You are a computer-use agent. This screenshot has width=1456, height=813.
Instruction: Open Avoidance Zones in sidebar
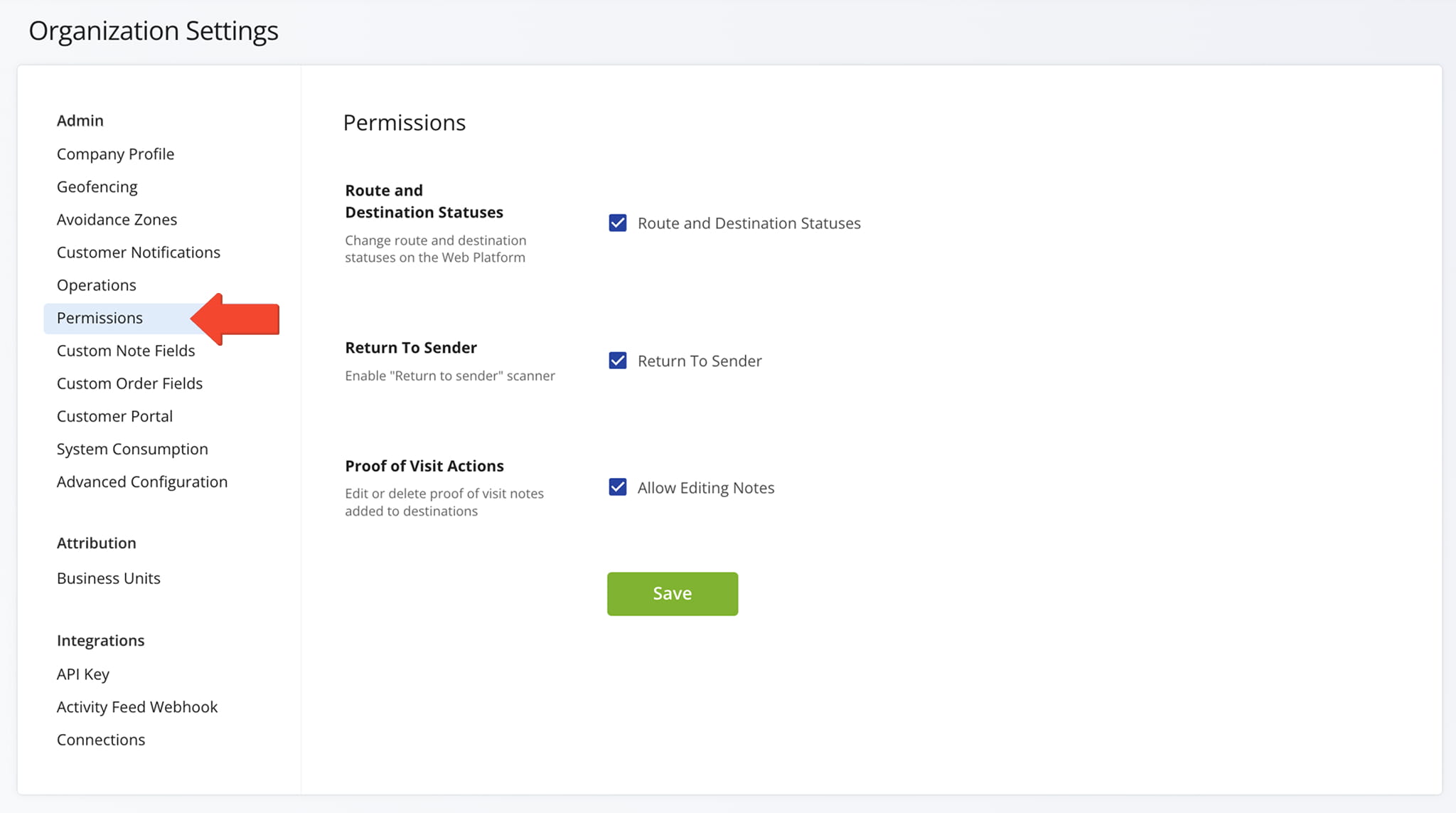pyautogui.click(x=117, y=219)
